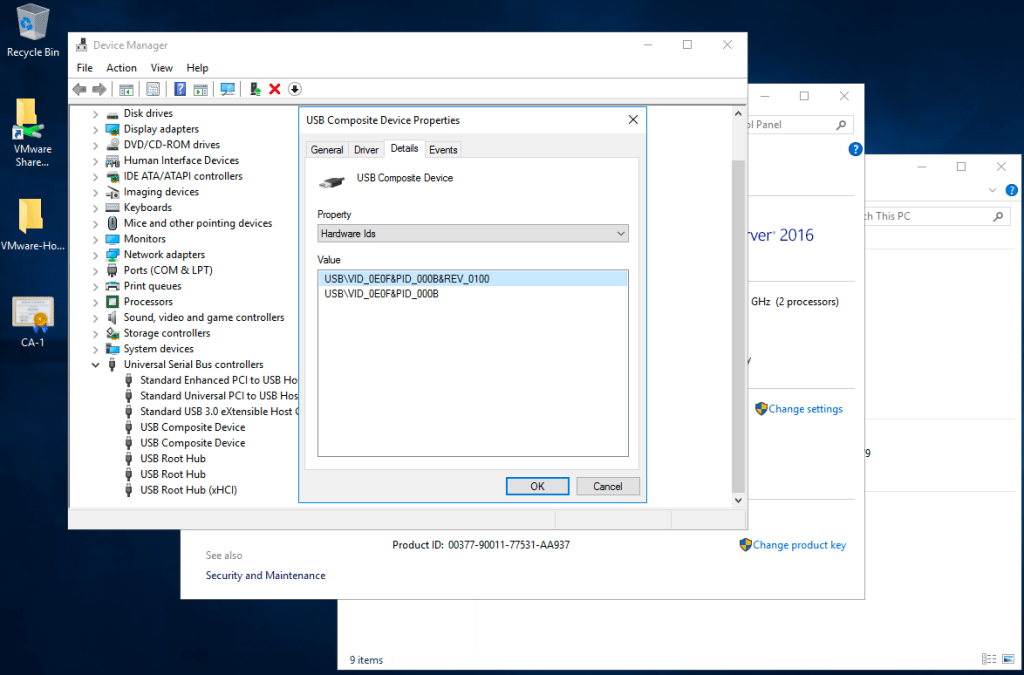
Task: Select hardware ID value ending in REV_0100
Action: [x=407, y=279]
